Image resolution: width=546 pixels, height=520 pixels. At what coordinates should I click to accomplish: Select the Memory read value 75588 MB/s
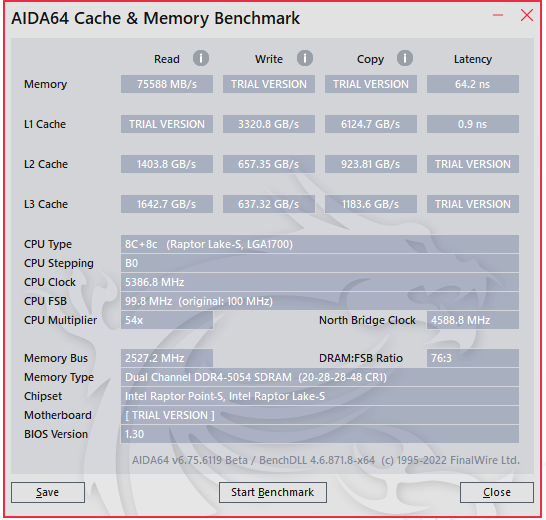167,84
